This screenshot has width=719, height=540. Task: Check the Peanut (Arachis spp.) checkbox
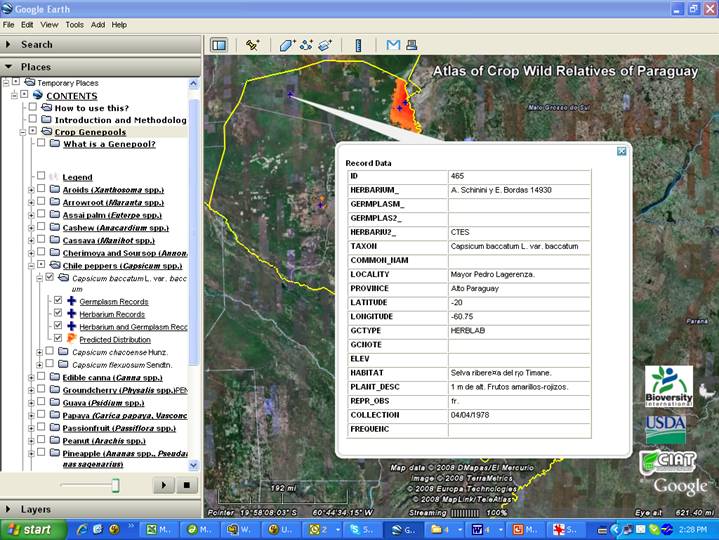pos(41,440)
